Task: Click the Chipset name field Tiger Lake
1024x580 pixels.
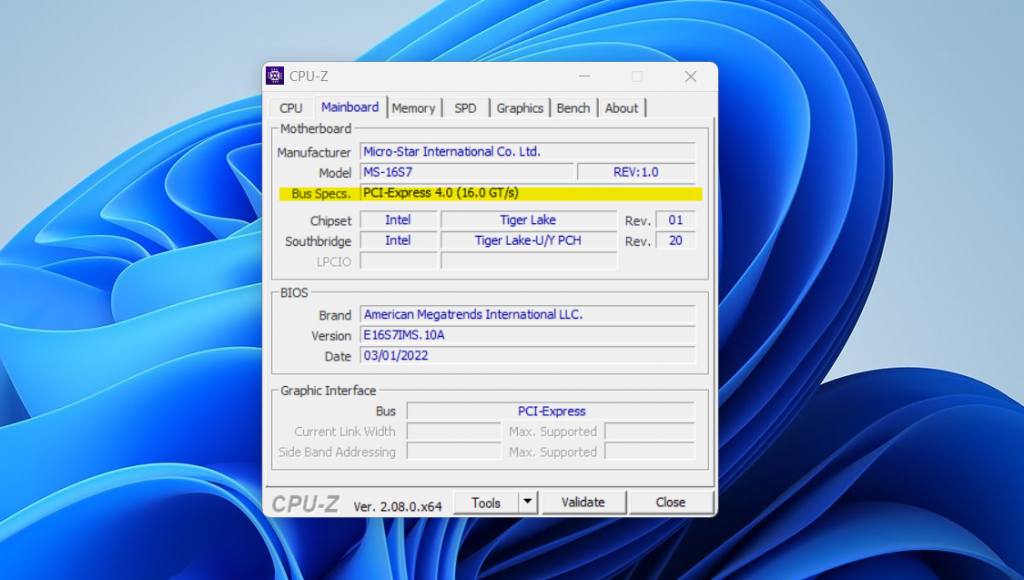Action: (x=528, y=220)
